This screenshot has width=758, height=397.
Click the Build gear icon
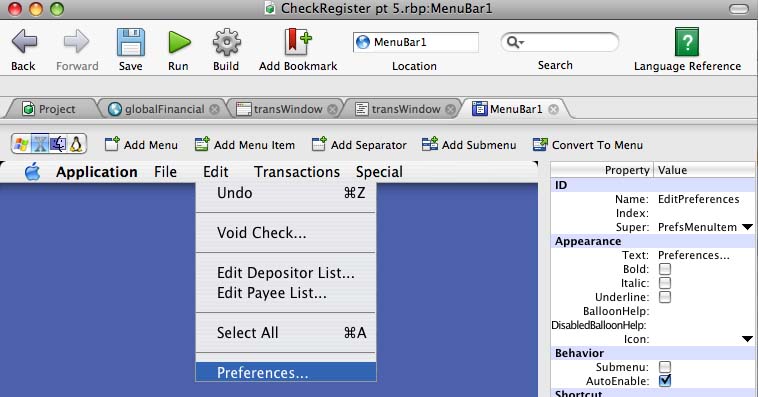coord(226,43)
